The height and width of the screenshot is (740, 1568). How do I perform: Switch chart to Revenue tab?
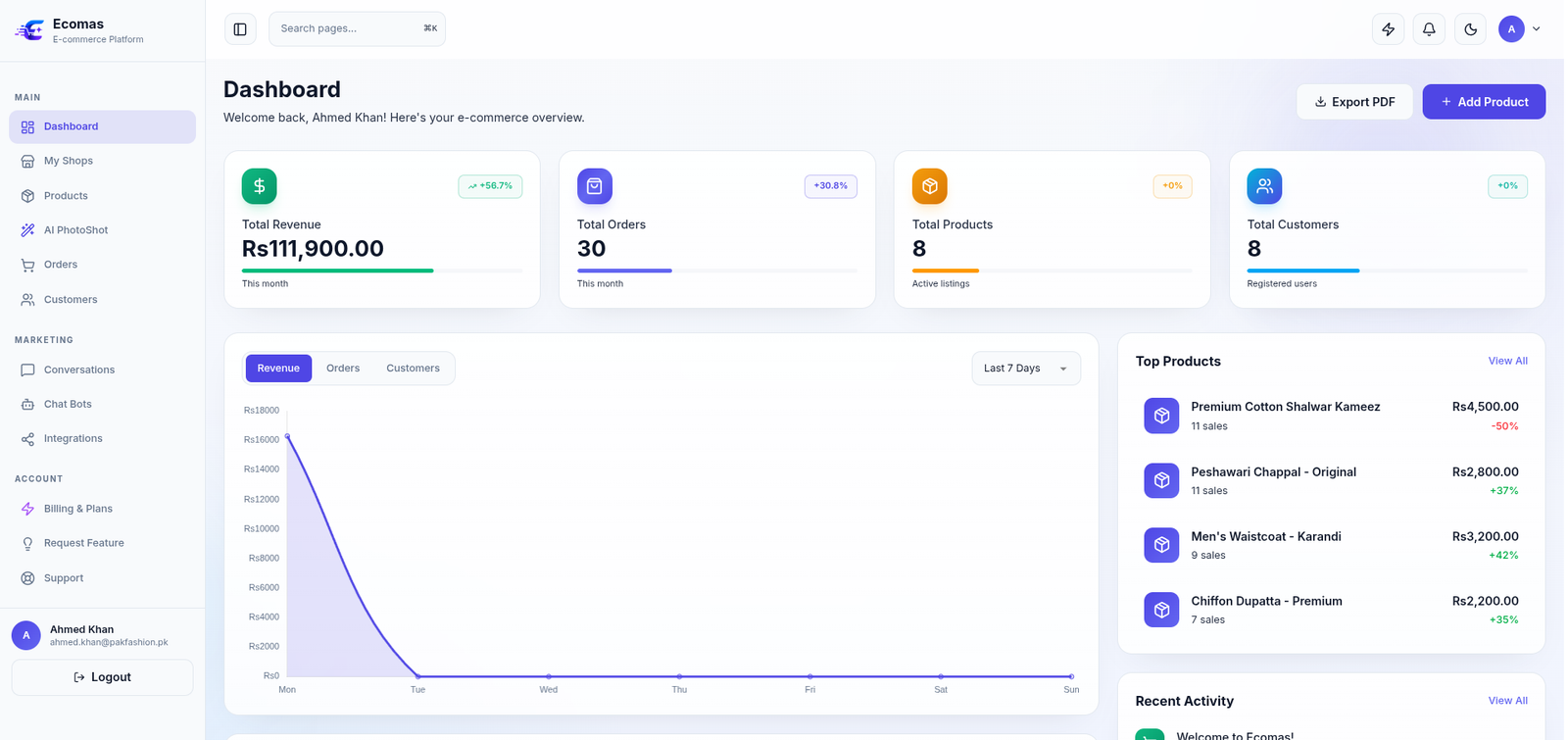click(x=278, y=369)
